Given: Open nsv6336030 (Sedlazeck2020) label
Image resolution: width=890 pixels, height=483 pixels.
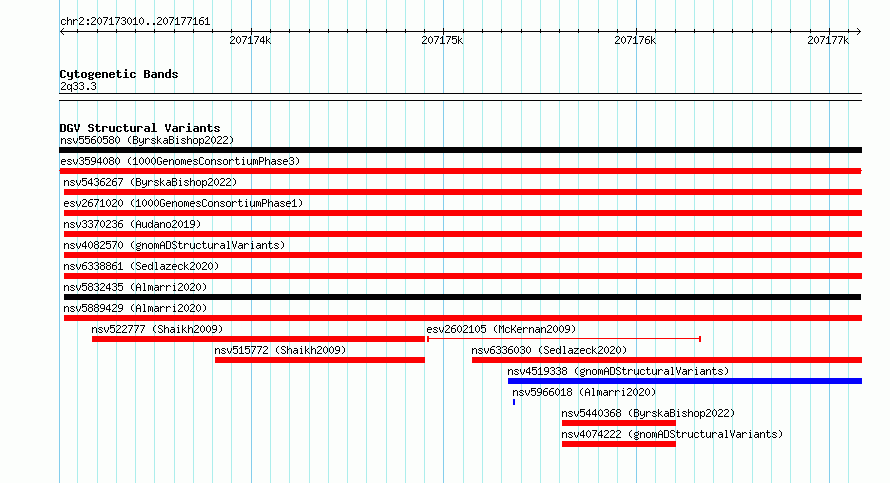Looking at the screenshot, I should point(549,350).
